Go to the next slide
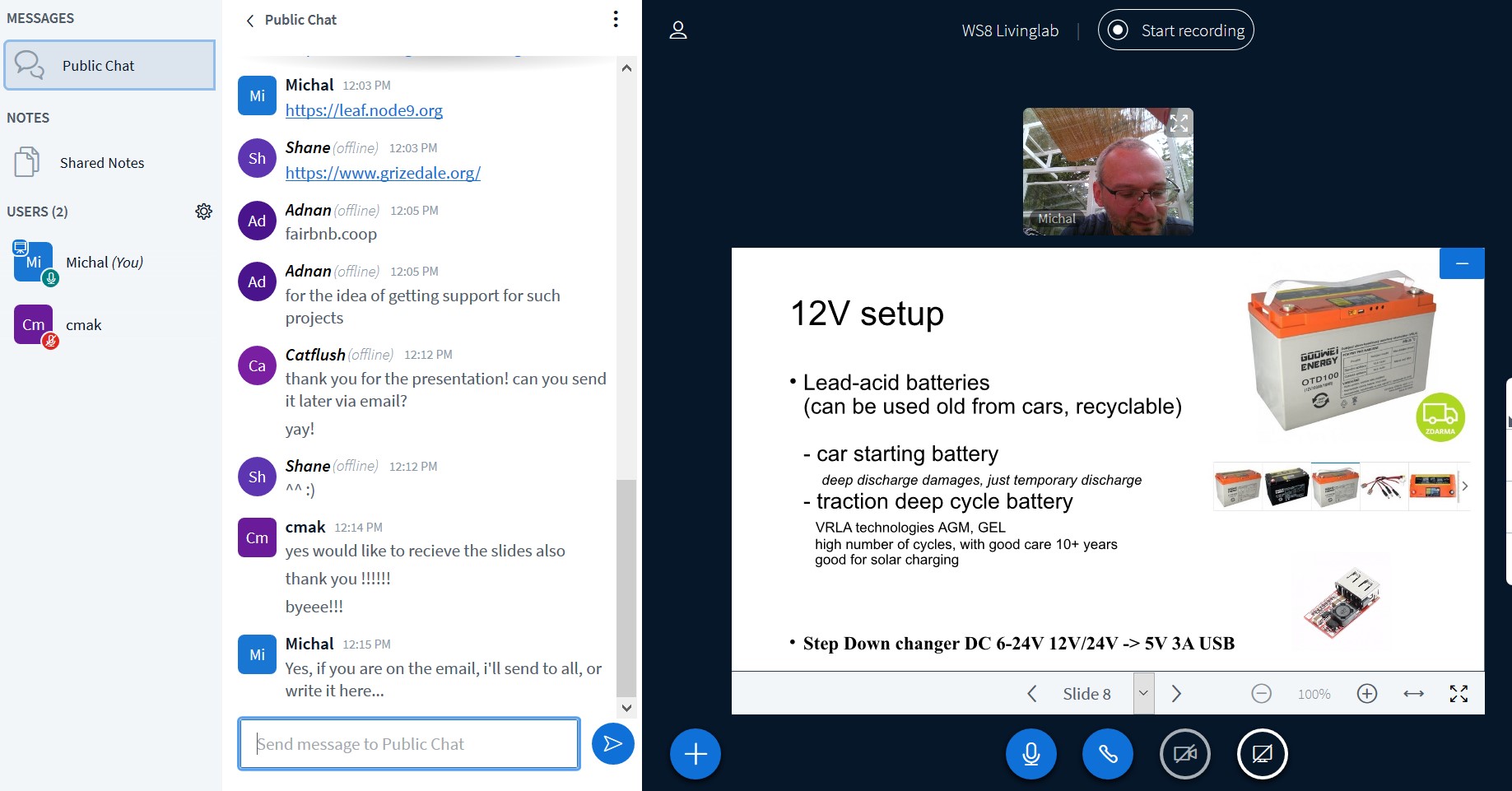The height and width of the screenshot is (791, 1512). click(x=1176, y=694)
